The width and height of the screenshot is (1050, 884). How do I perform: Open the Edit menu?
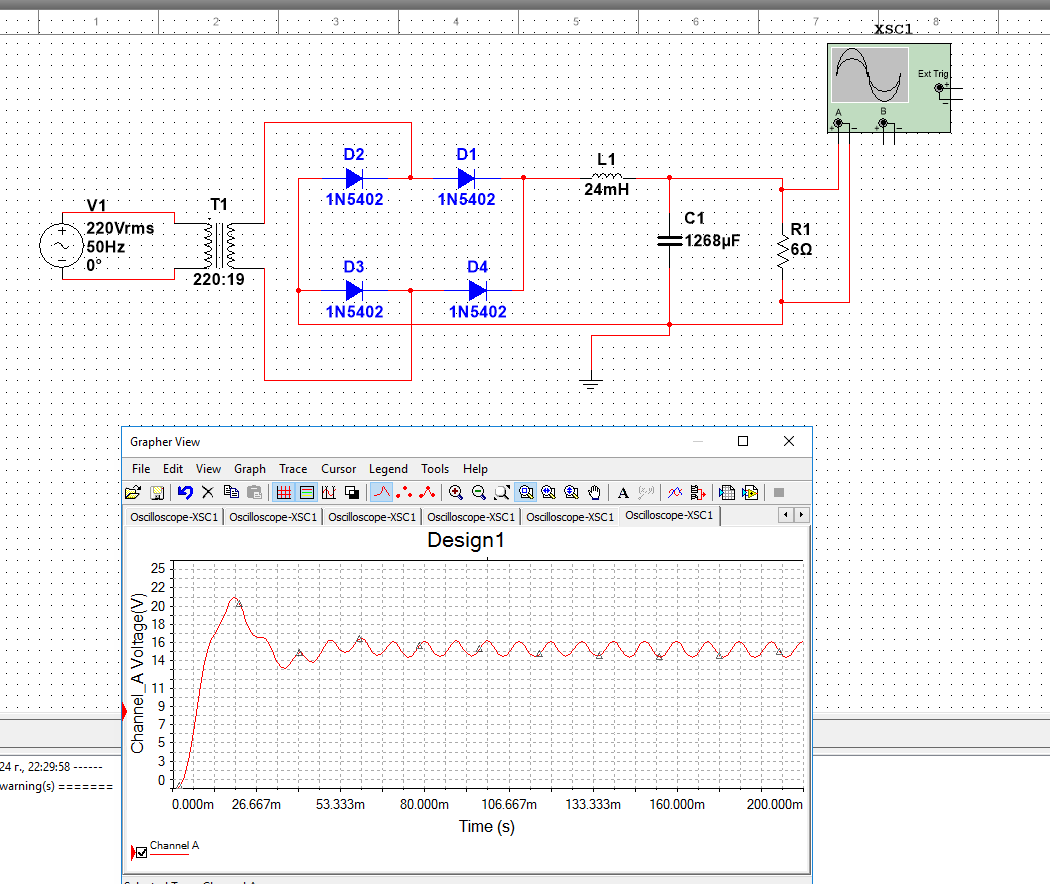(173, 469)
